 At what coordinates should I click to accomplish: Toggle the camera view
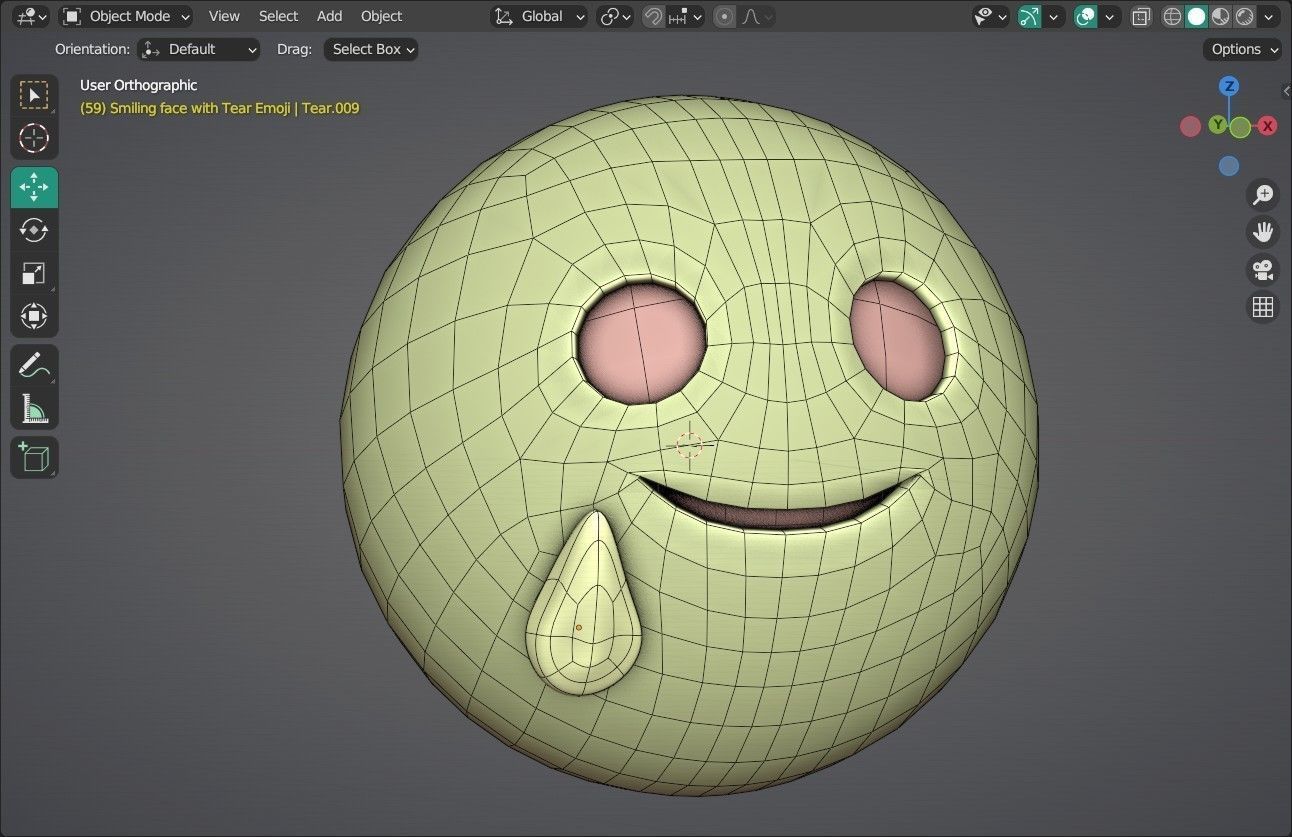[x=1263, y=269]
